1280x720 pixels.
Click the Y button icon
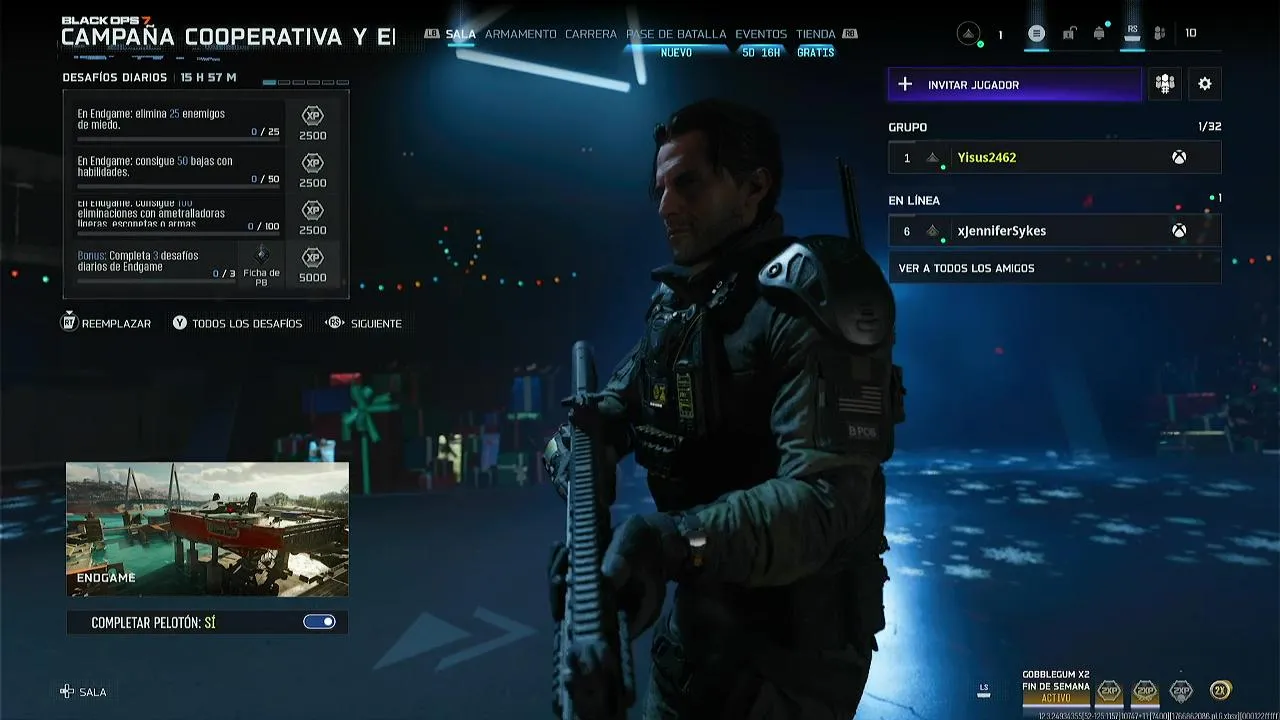click(x=180, y=323)
